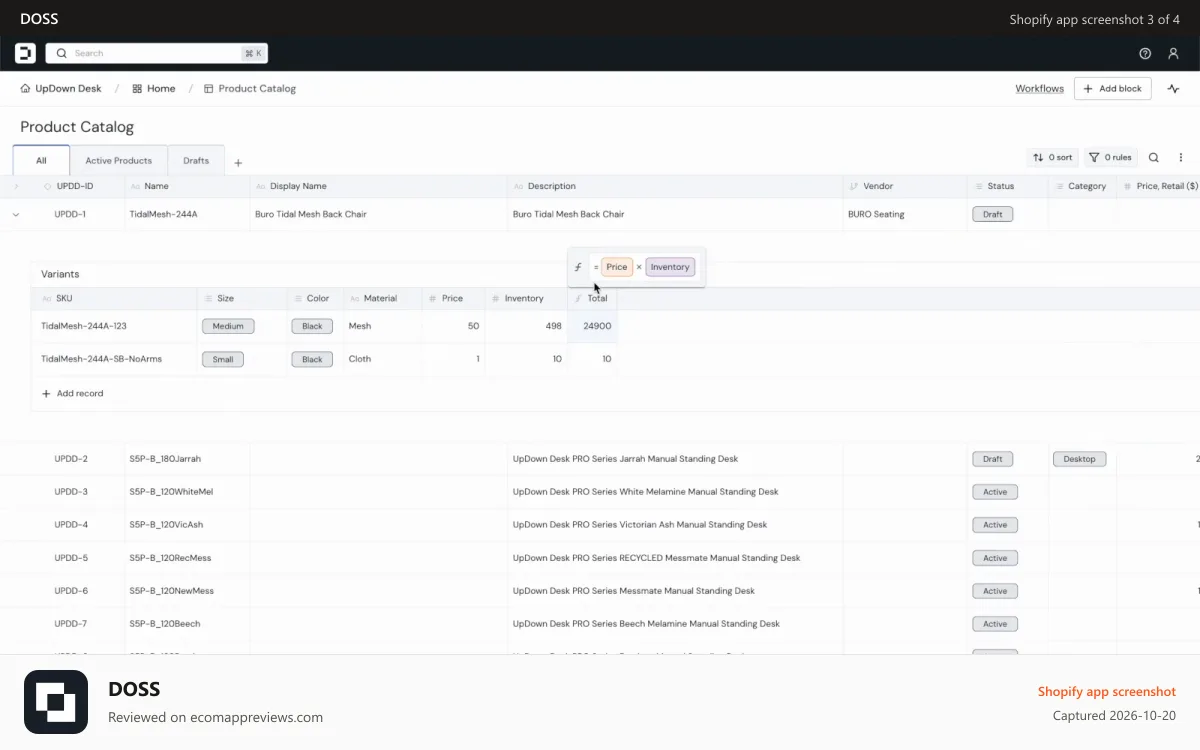
Task: Open the activity pulse icon
Action: click(x=1172, y=88)
